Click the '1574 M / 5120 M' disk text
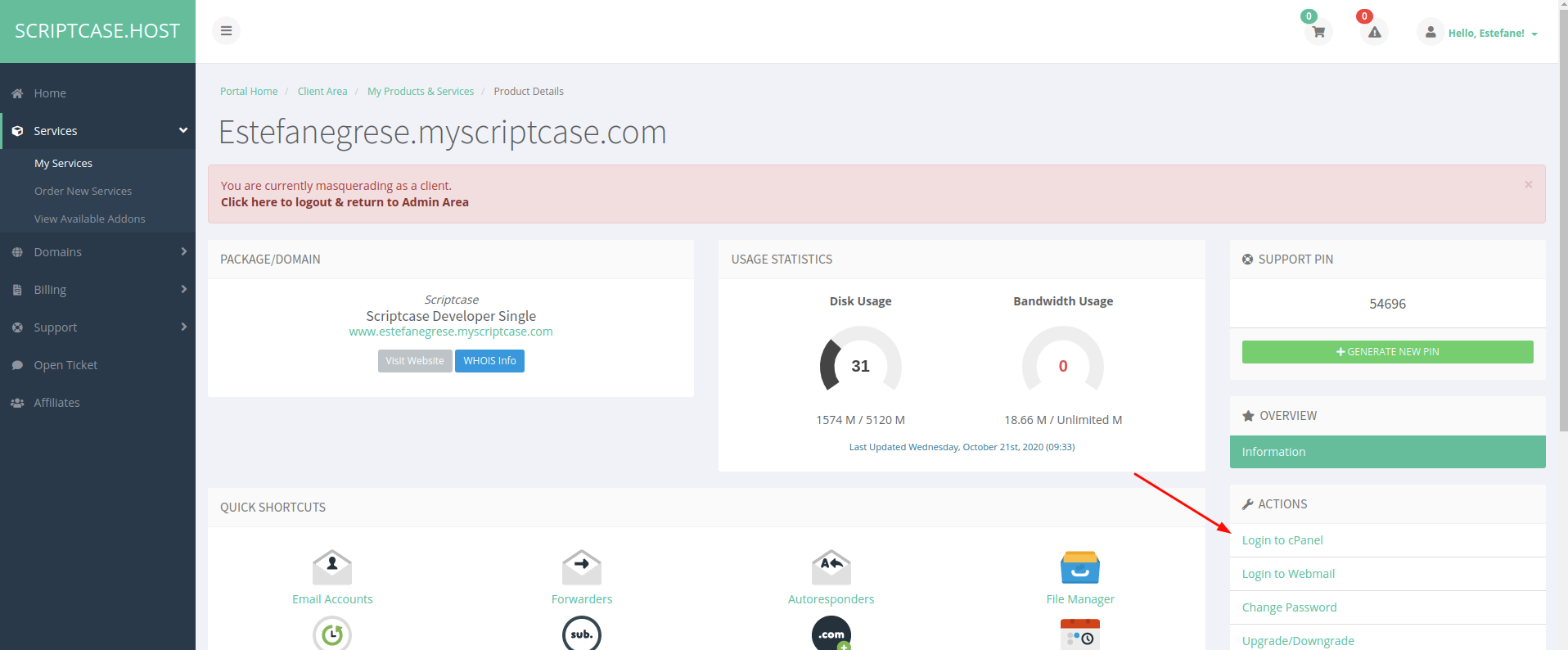Image resolution: width=1568 pixels, height=650 pixels. [x=860, y=420]
